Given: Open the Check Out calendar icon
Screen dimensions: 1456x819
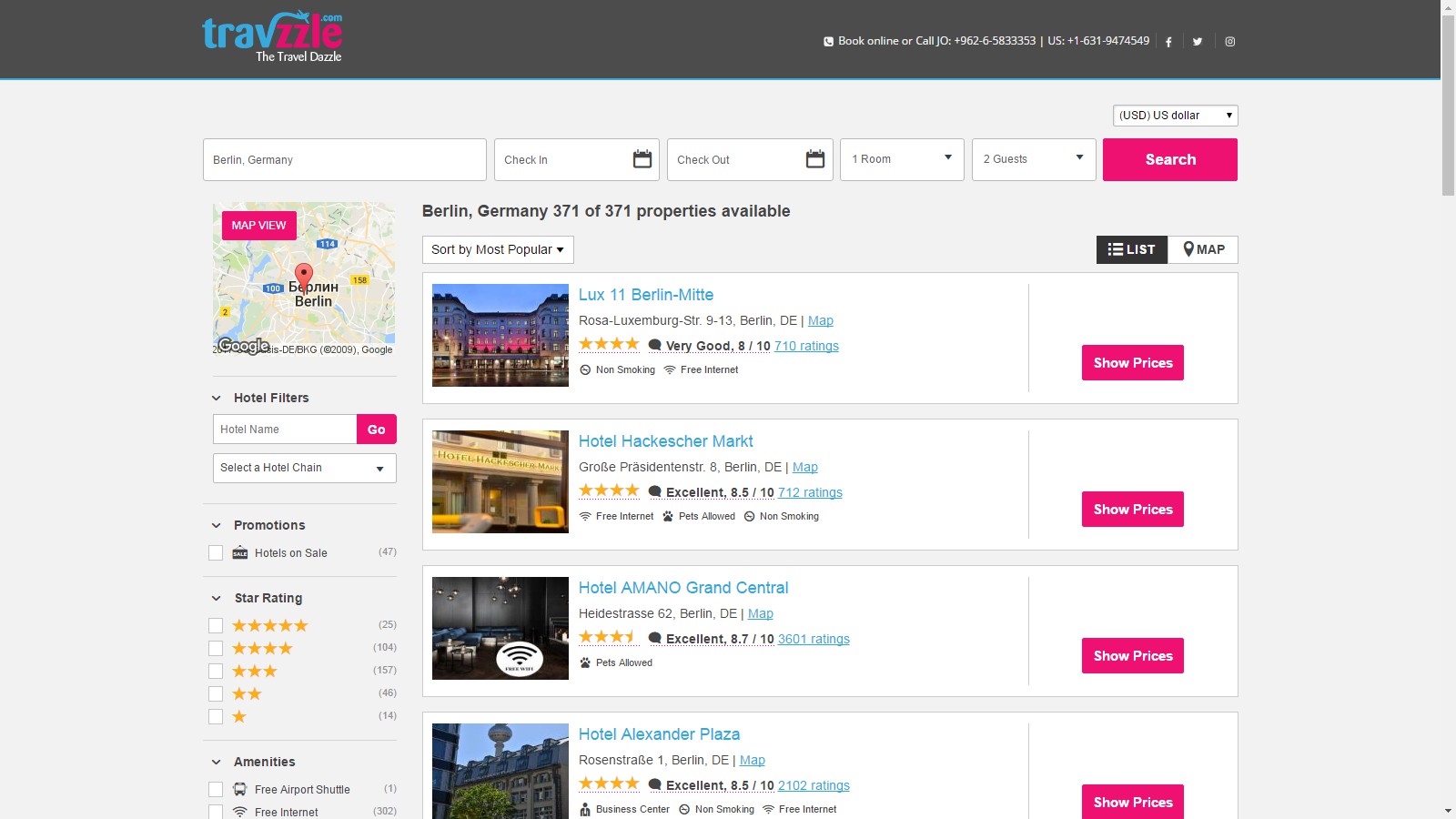Looking at the screenshot, I should [815, 159].
